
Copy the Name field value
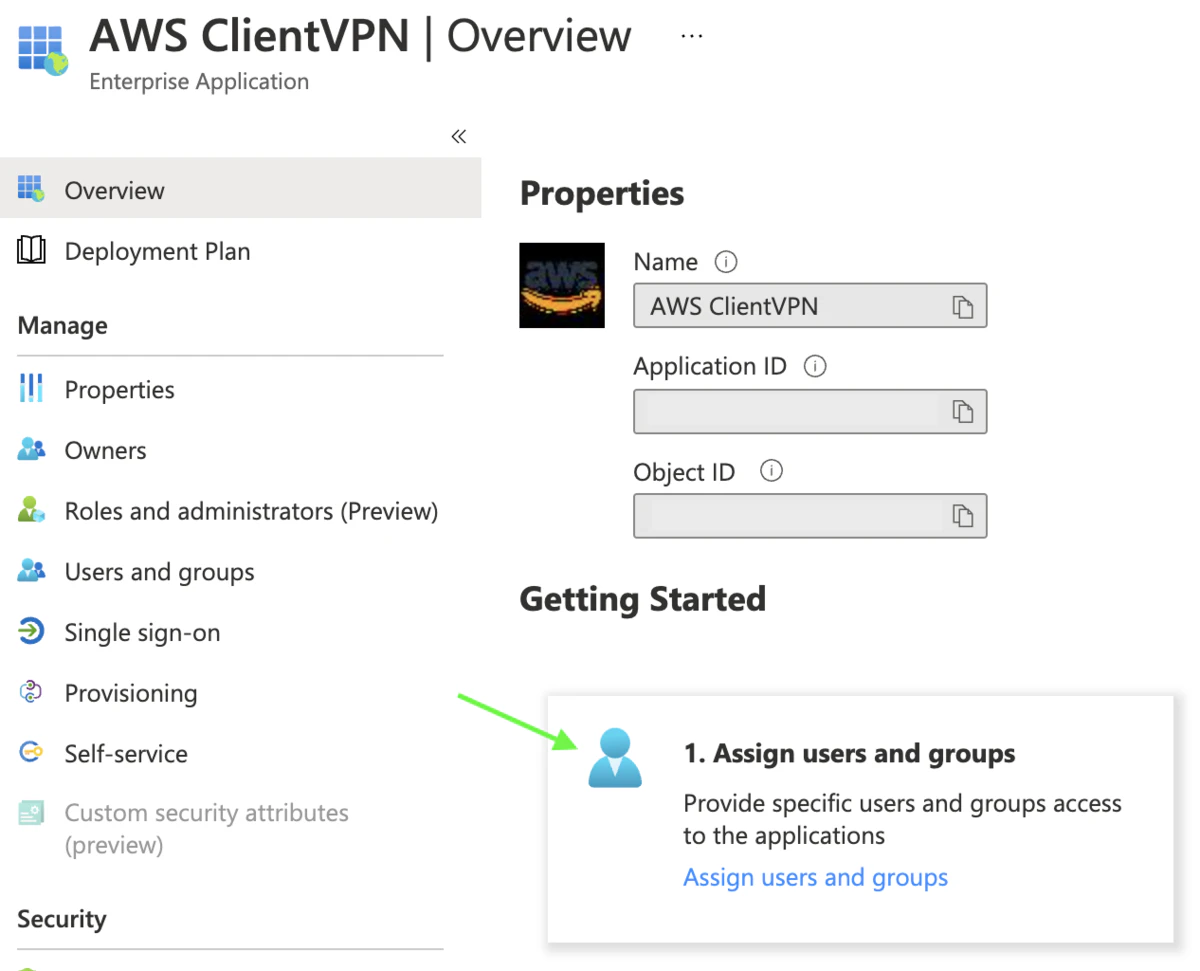pos(962,307)
